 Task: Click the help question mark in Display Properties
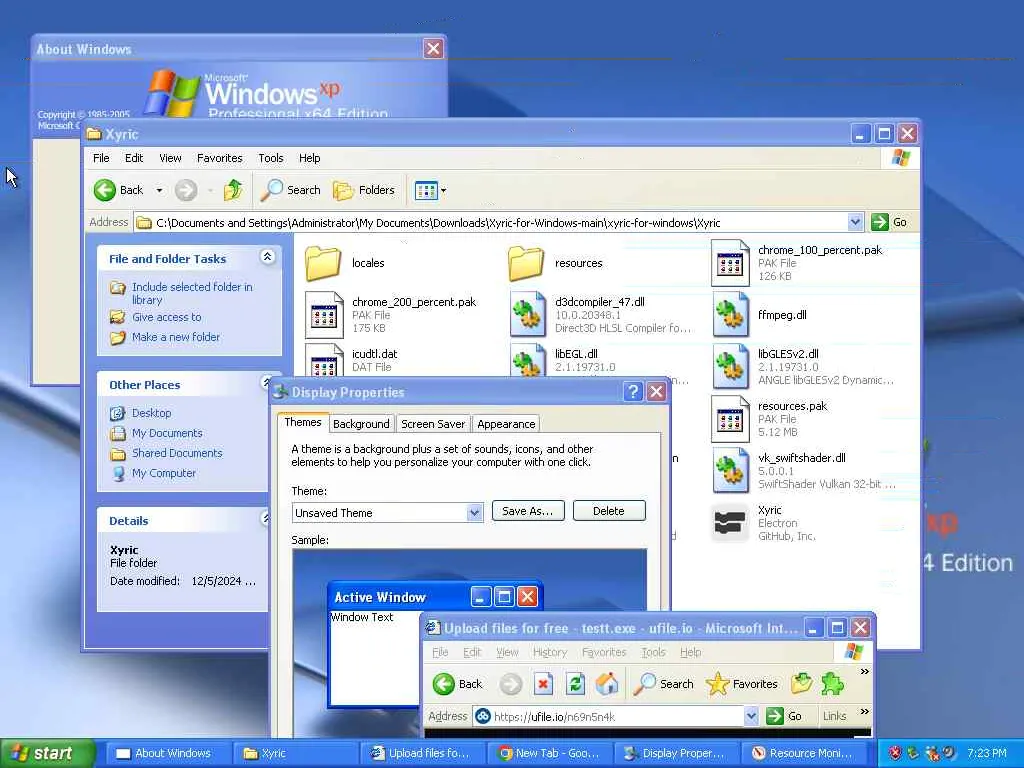pos(632,392)
